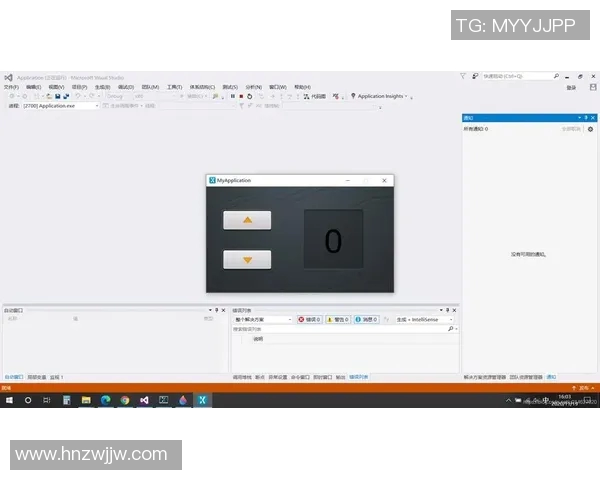Switch to the 解决方案资源管理器 tab
Viewport: 600px width, 480px height.
coord(485,377)
